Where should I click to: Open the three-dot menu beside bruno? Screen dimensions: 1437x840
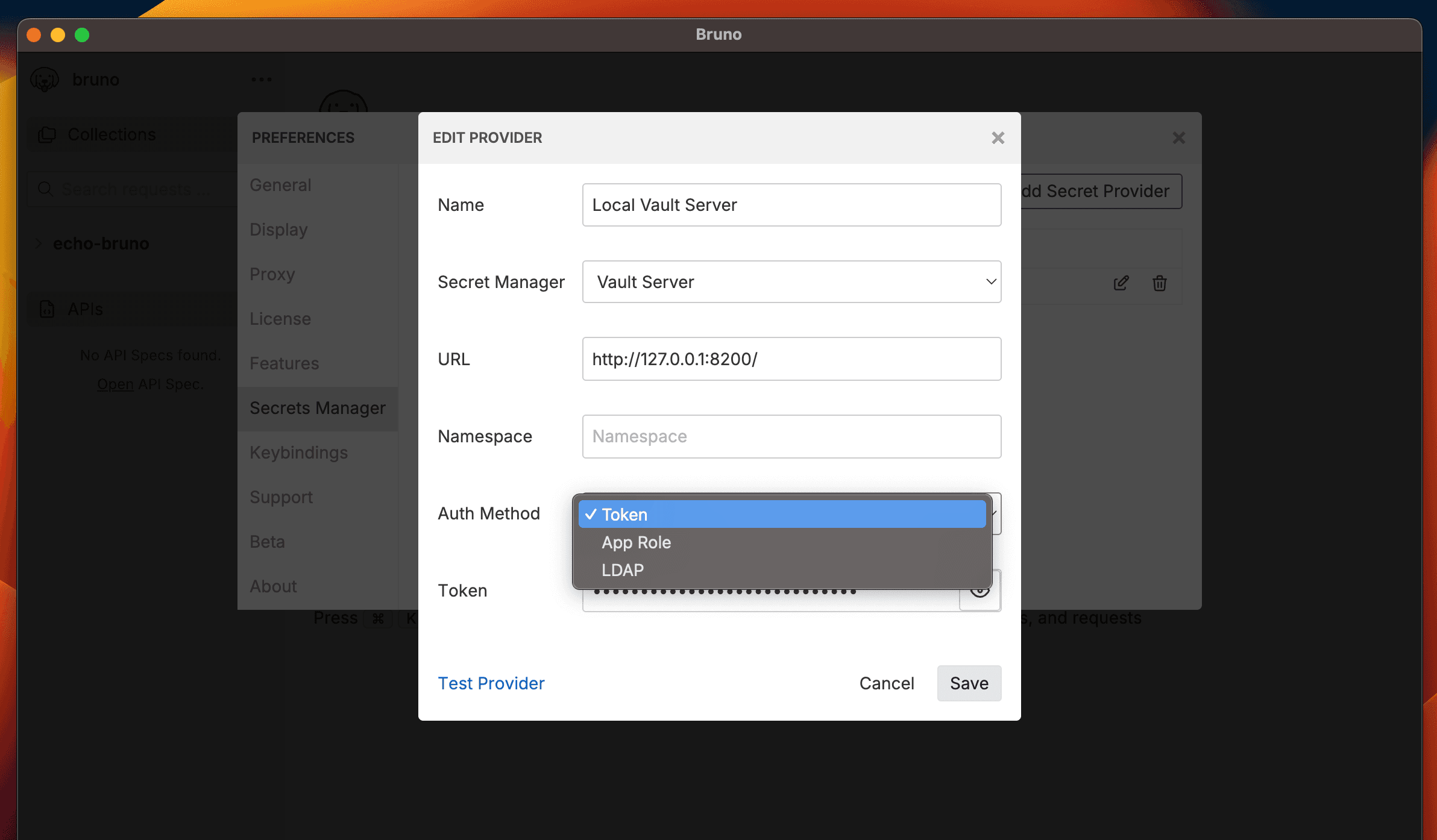(261, 80)
